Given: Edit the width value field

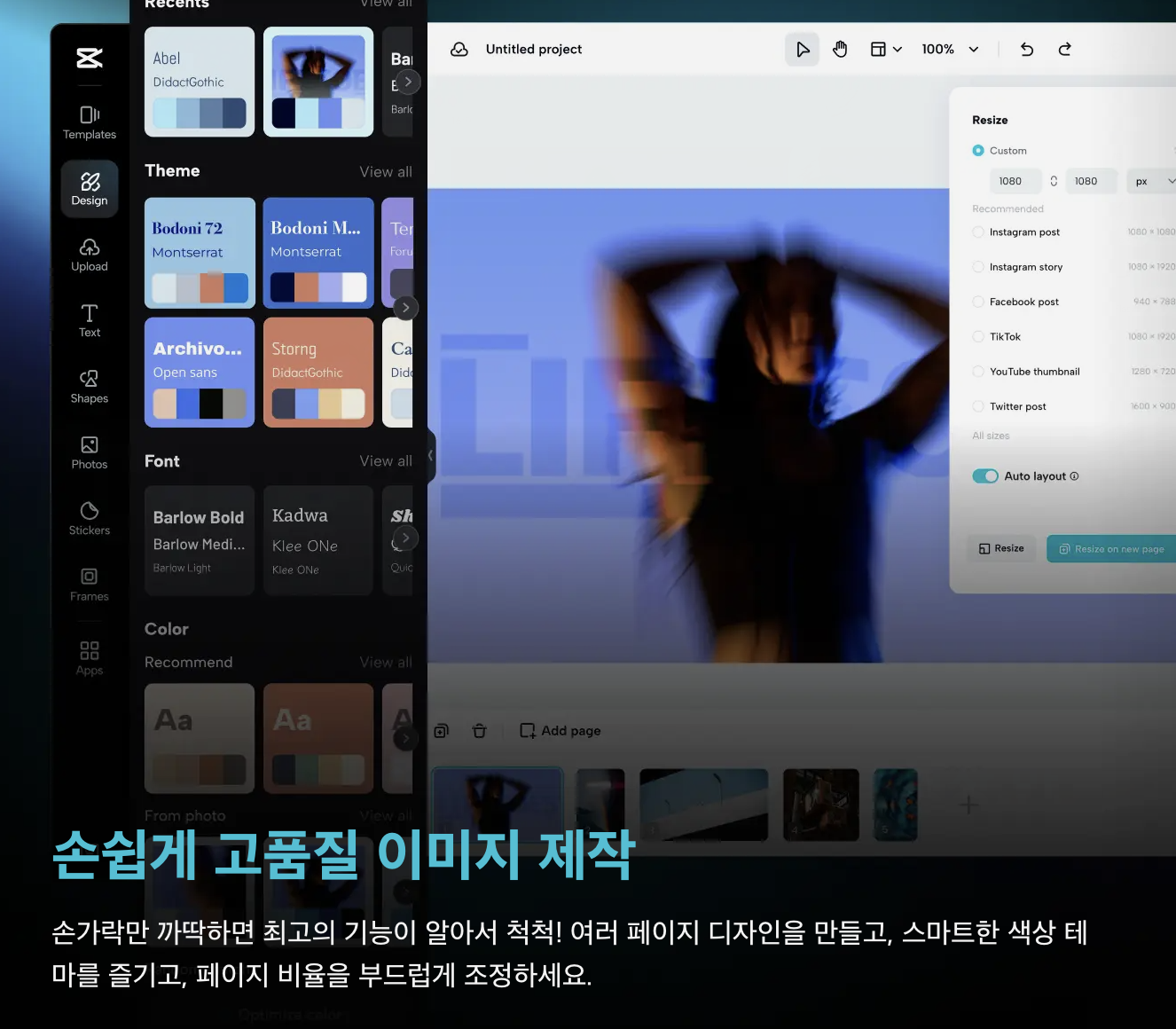Looking at the screenshot, I should point(1015,181).
